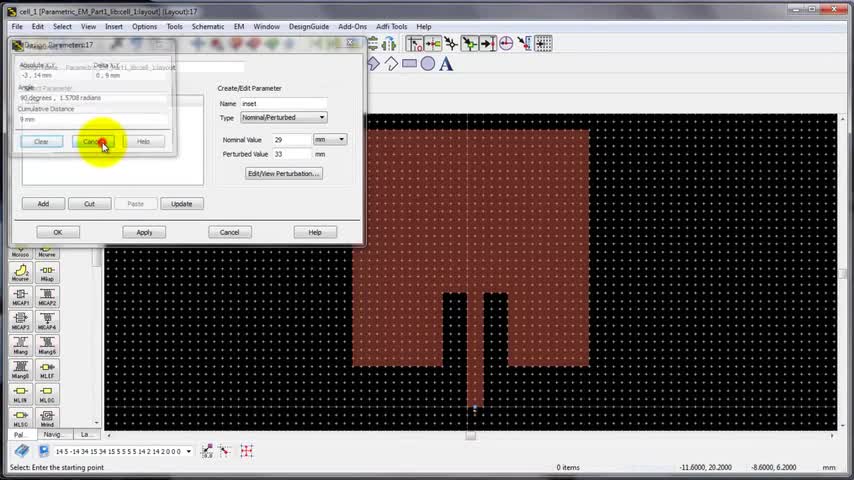Click the red grid icon in bottom toolbar

(247, 451)
